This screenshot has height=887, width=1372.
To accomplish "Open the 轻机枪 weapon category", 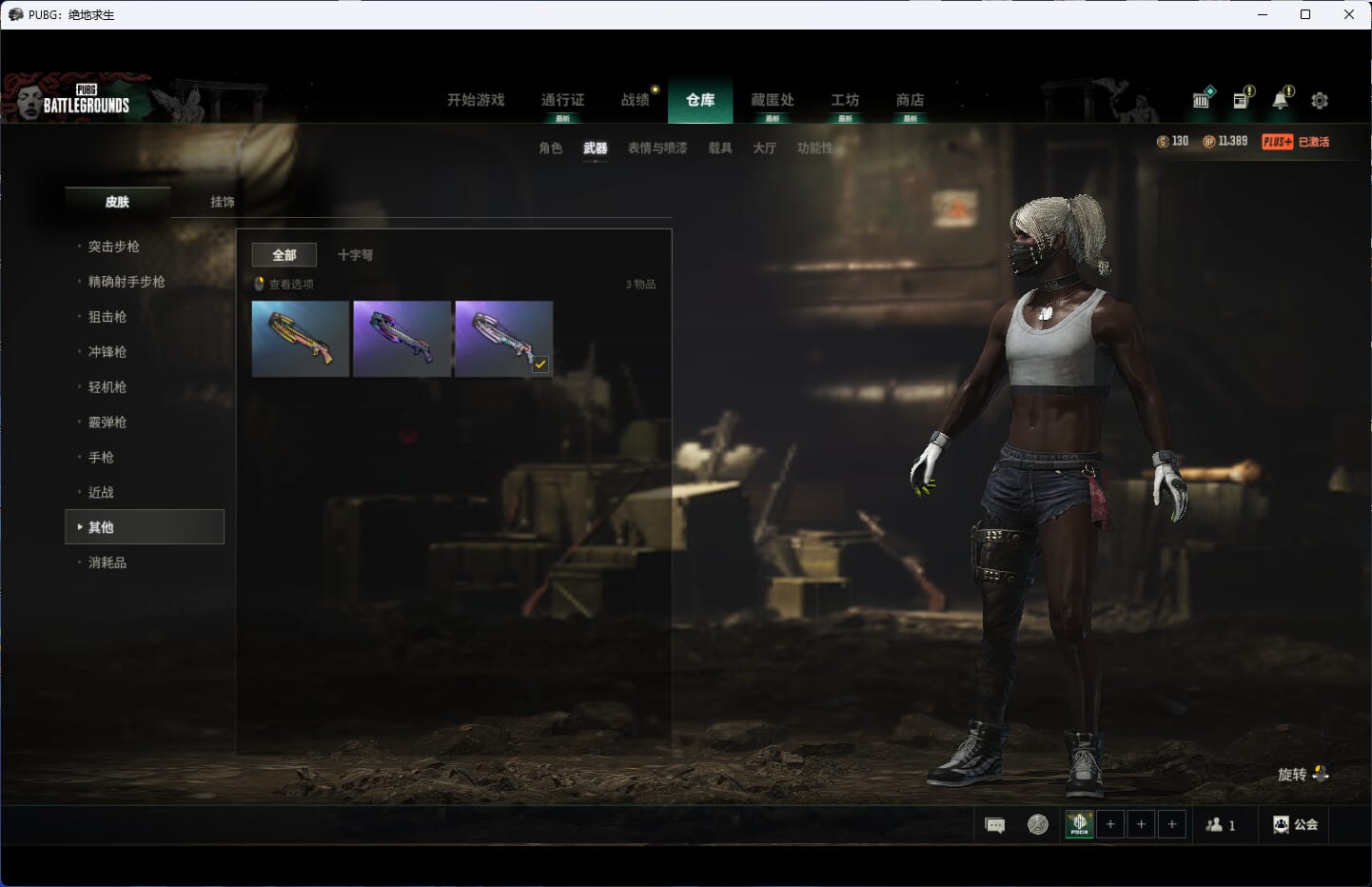I will [x=108, y=387].
